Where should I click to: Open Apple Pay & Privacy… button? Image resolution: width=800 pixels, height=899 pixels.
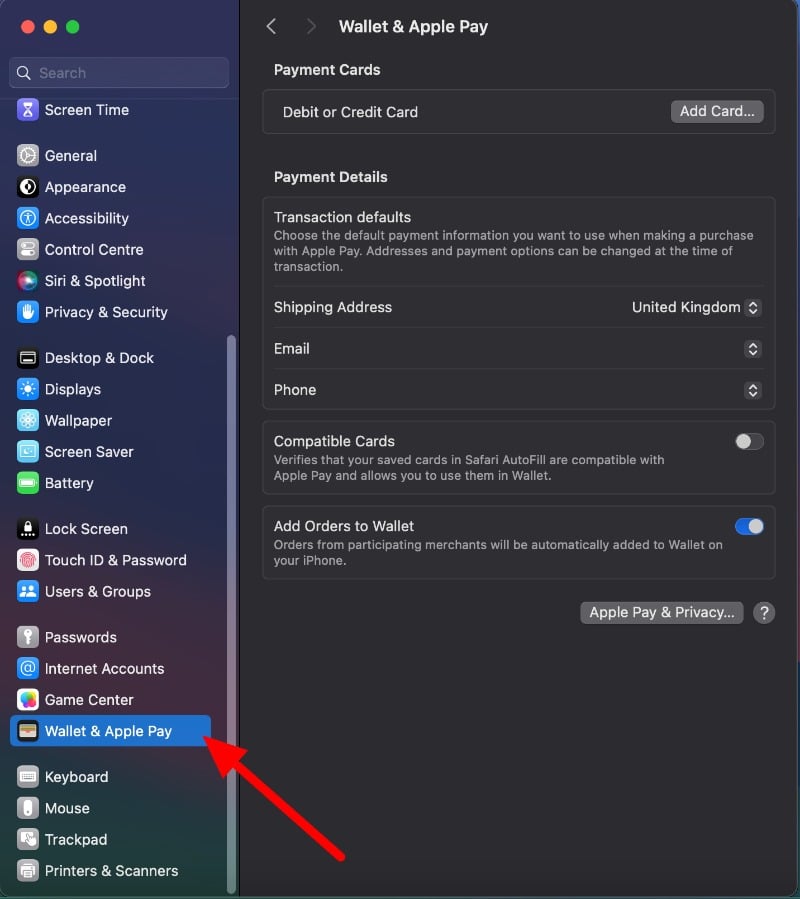coord(662,613)
